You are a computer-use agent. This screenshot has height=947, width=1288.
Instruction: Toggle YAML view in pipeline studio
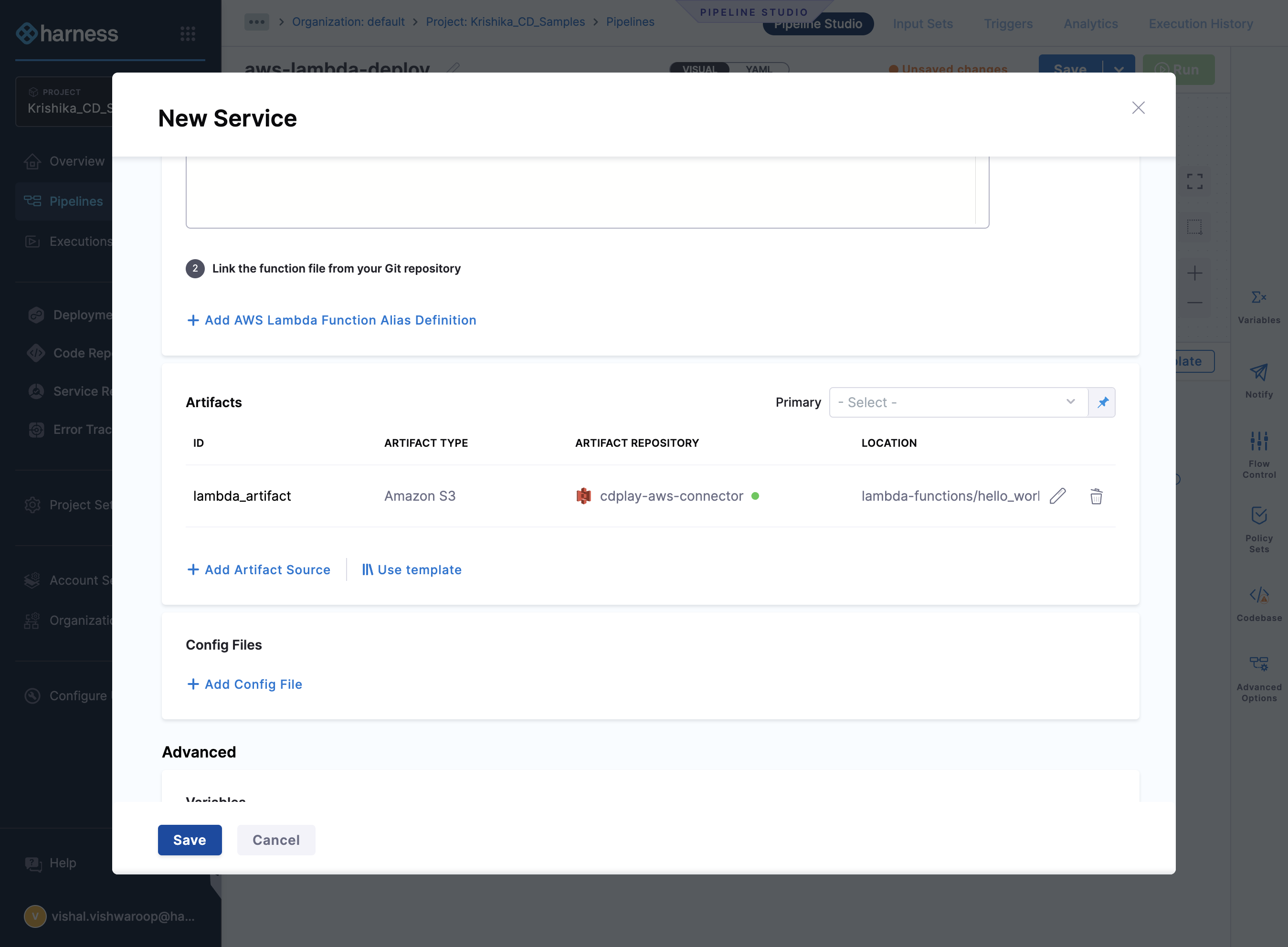coord(759,69)
